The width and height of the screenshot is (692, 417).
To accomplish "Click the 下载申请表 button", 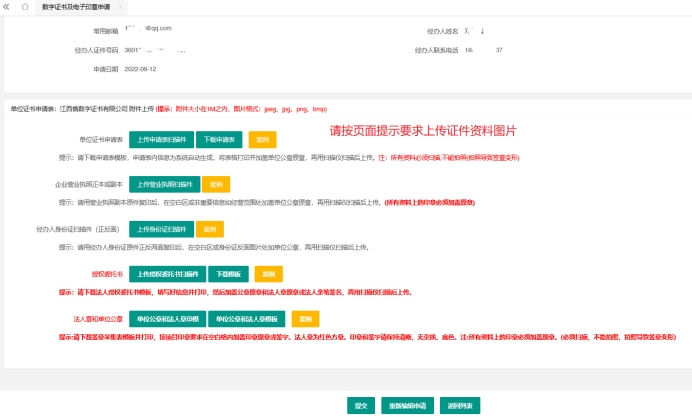I will pyautogui.click(x=219, y=140).
